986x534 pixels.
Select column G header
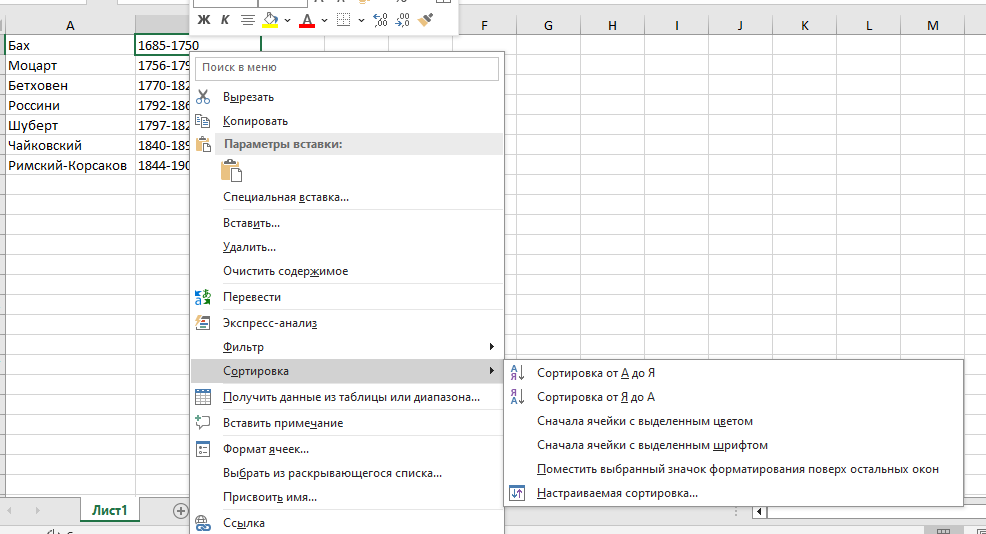(x=548, y=25)
